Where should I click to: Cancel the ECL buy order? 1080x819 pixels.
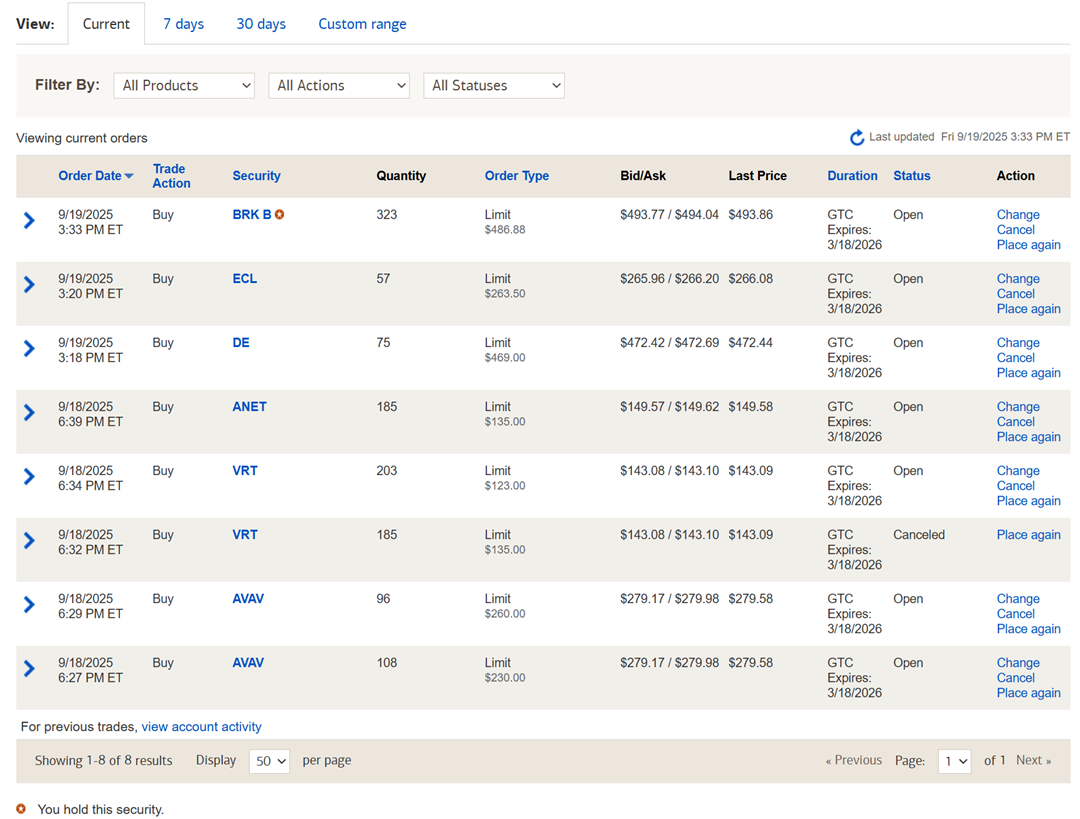(x=1015, y=294)
